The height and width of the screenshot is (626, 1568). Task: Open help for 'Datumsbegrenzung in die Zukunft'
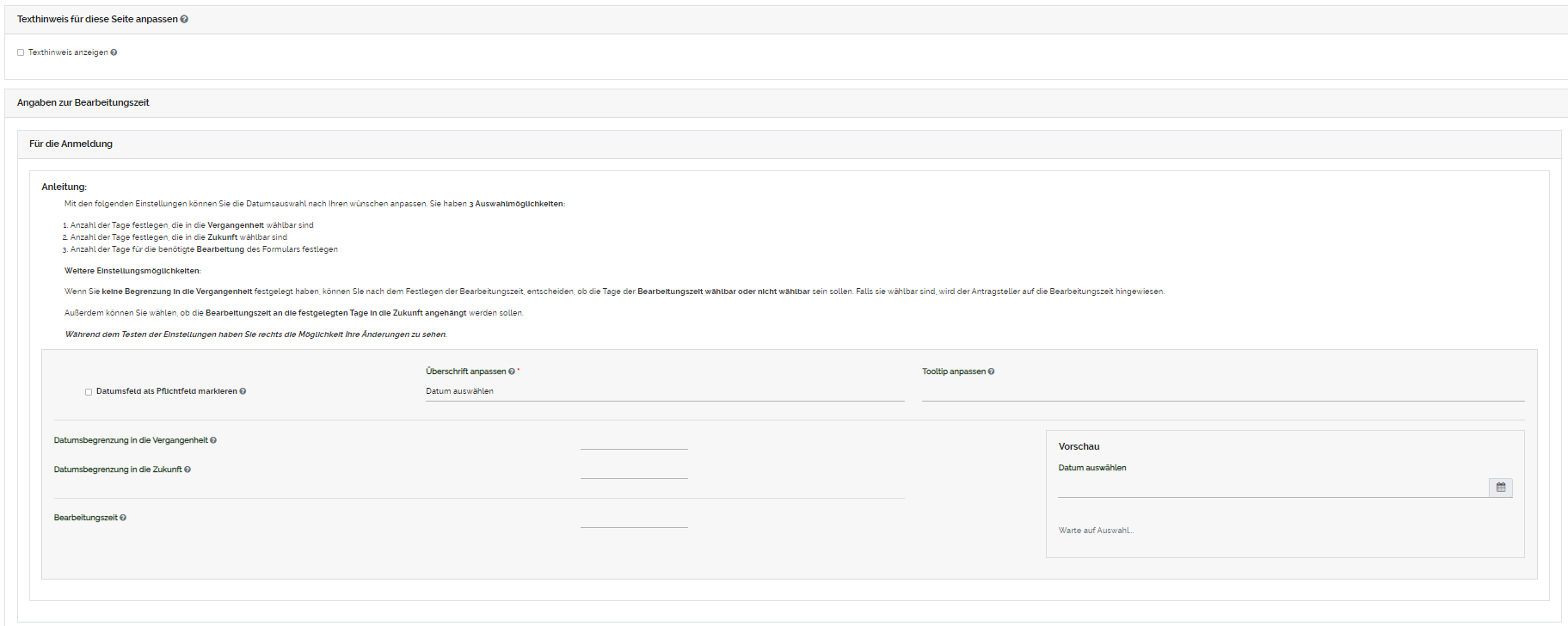click(x=188, y=470)
